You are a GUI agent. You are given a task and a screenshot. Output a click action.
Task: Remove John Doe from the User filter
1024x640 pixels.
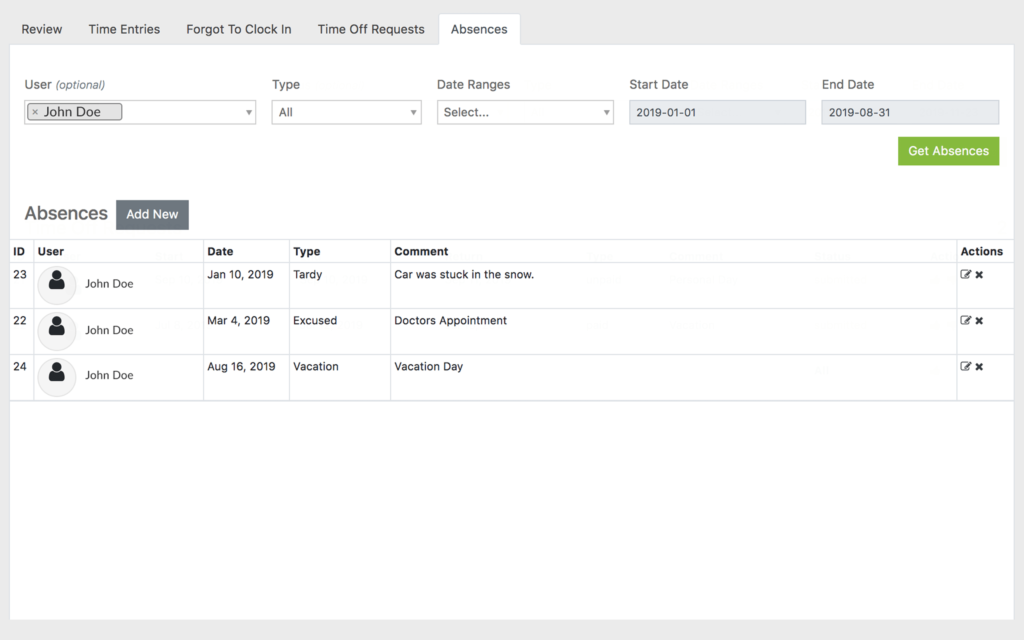point(35,112)
